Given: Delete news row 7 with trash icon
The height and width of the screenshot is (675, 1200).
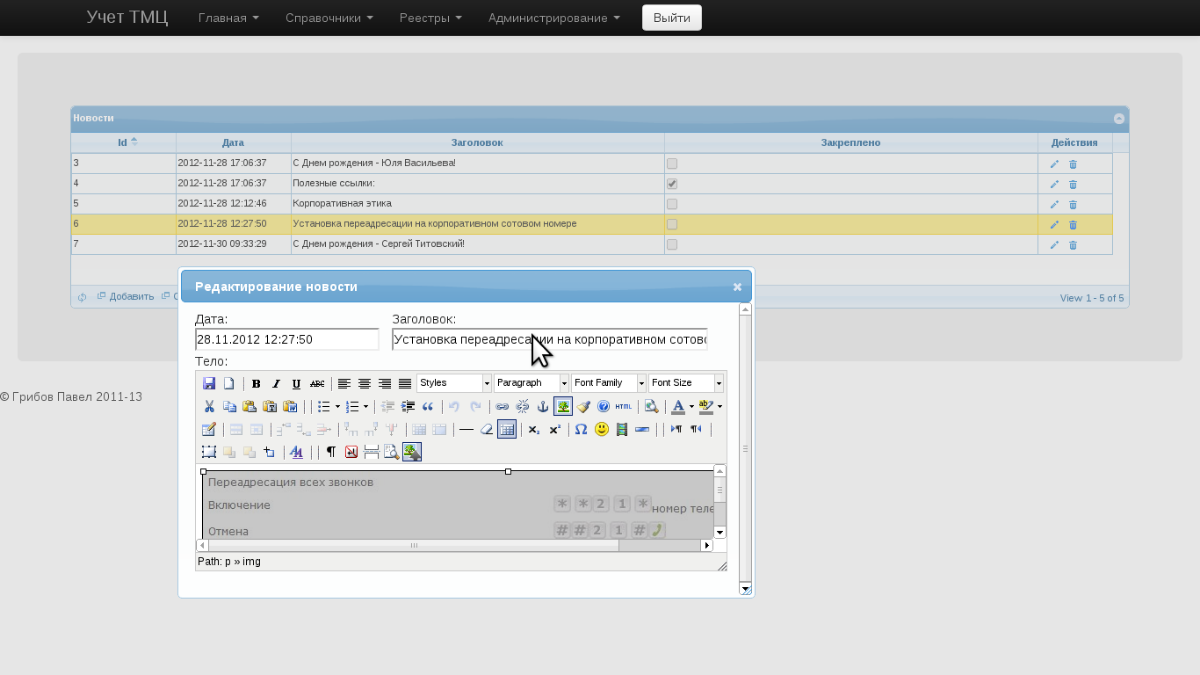Looking at the screenshot, I should tap(1073, 245).
